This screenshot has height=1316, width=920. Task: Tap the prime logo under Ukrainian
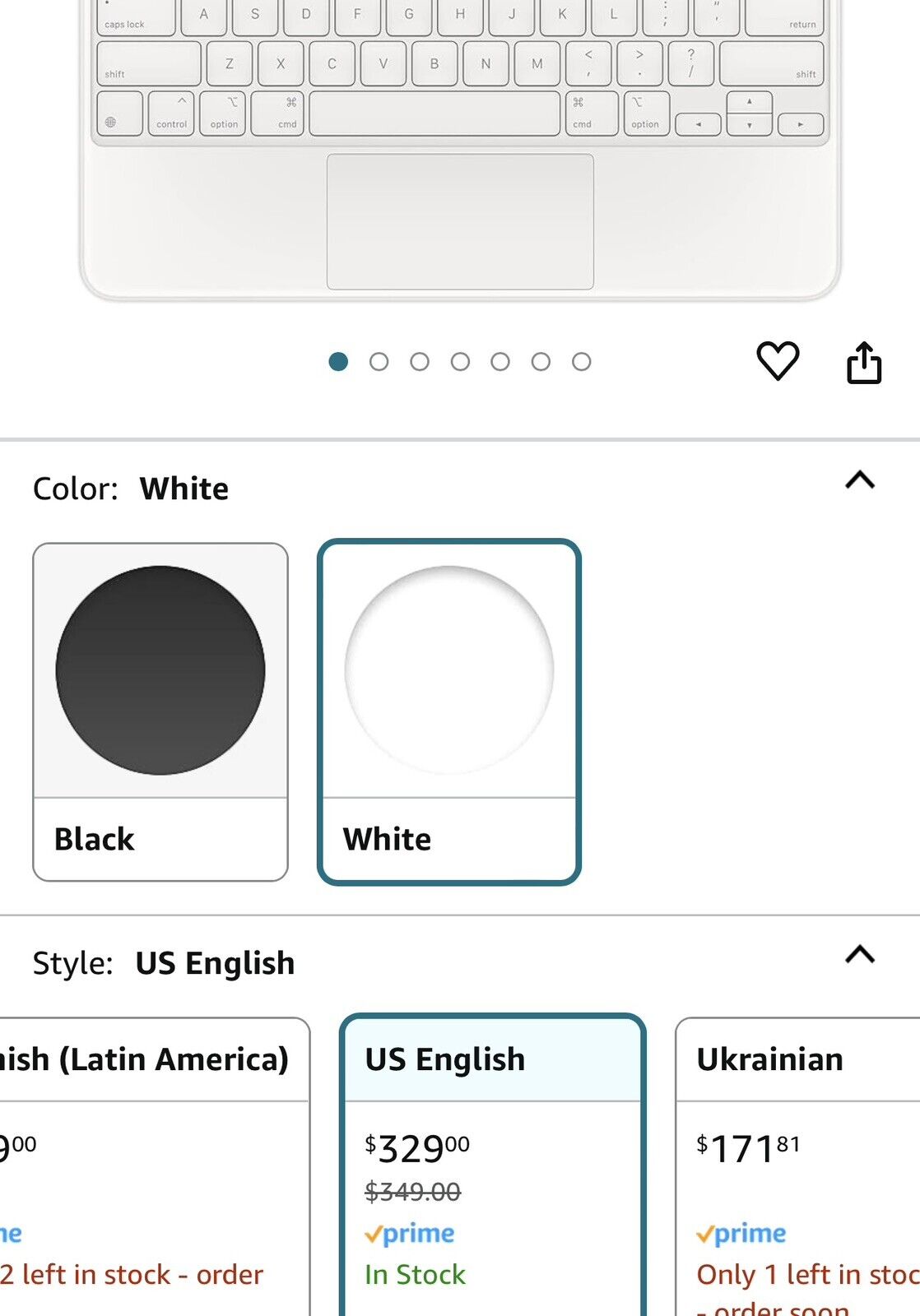click(x=741, y=1234)
